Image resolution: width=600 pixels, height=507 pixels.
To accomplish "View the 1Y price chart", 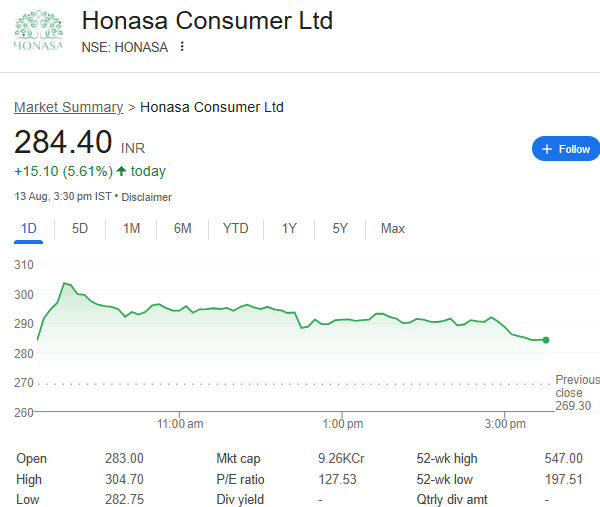I will (x=289, y=229).
